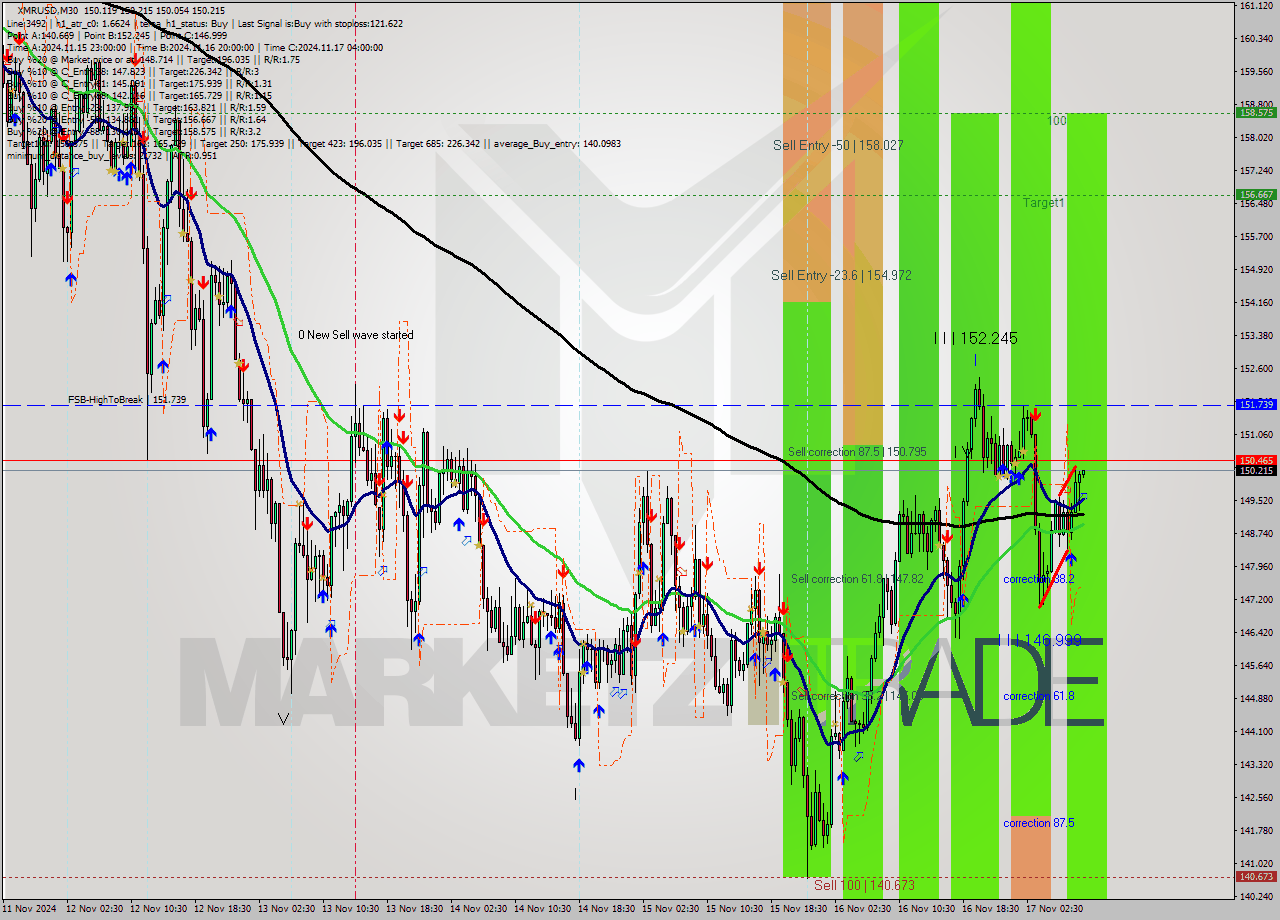Click the 158.020 price axis value
Screen dimensions: 1280x920
[1255, 138]
